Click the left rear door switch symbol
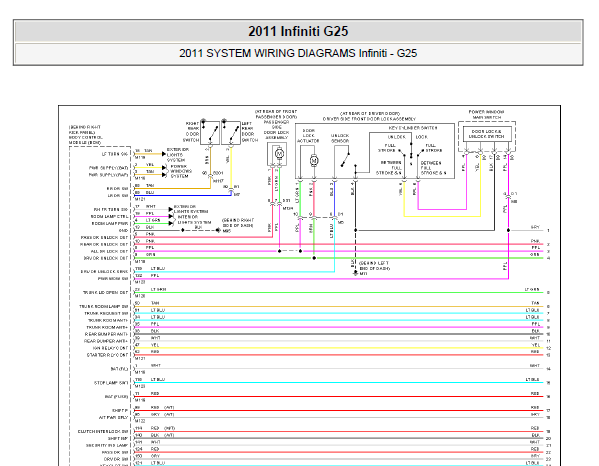 (231, 132)
